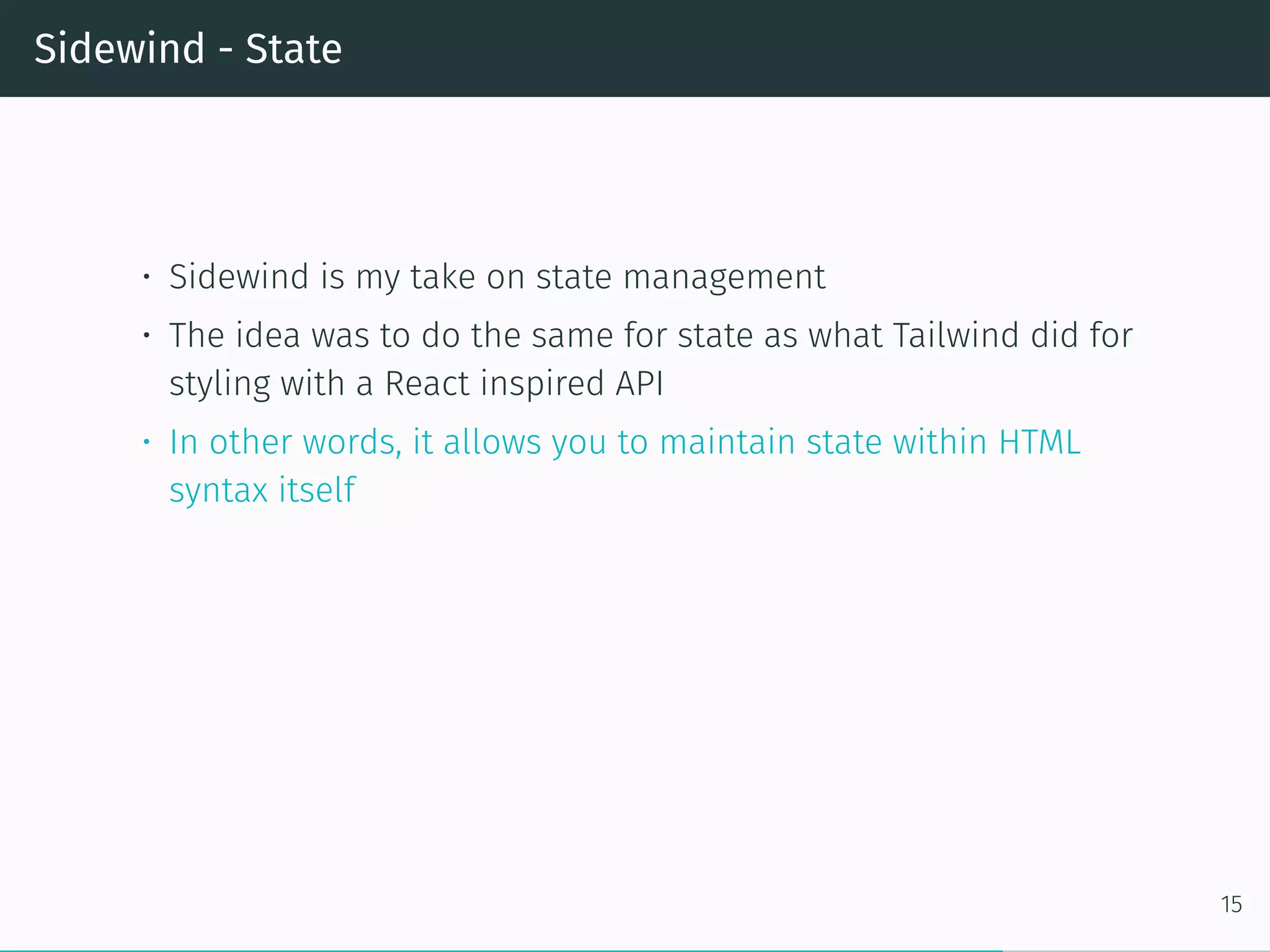Click the word "Sidewind" in the header title

119,48
